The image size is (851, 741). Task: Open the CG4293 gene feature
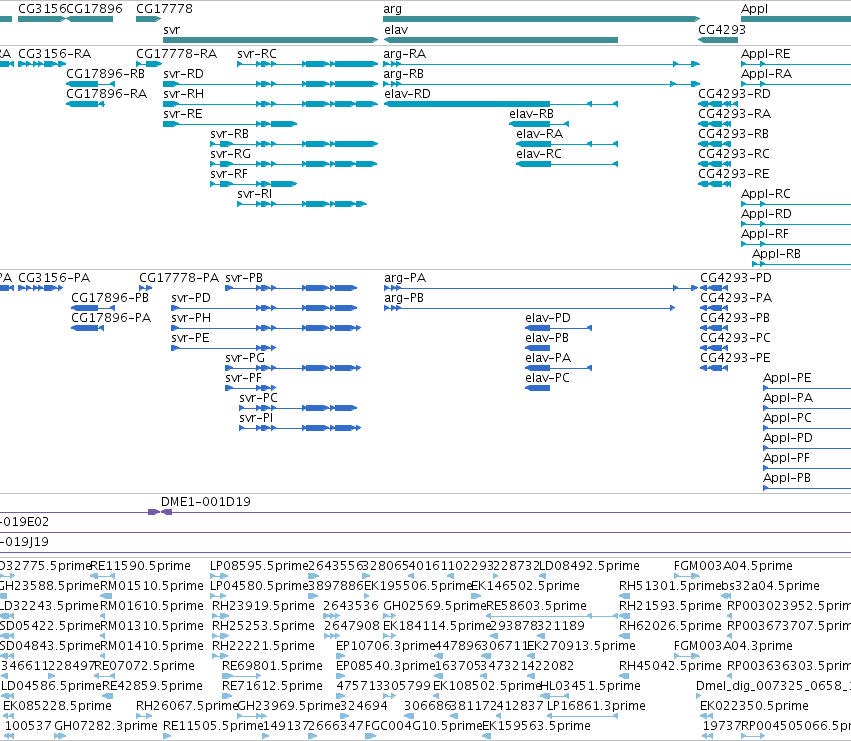718,40
